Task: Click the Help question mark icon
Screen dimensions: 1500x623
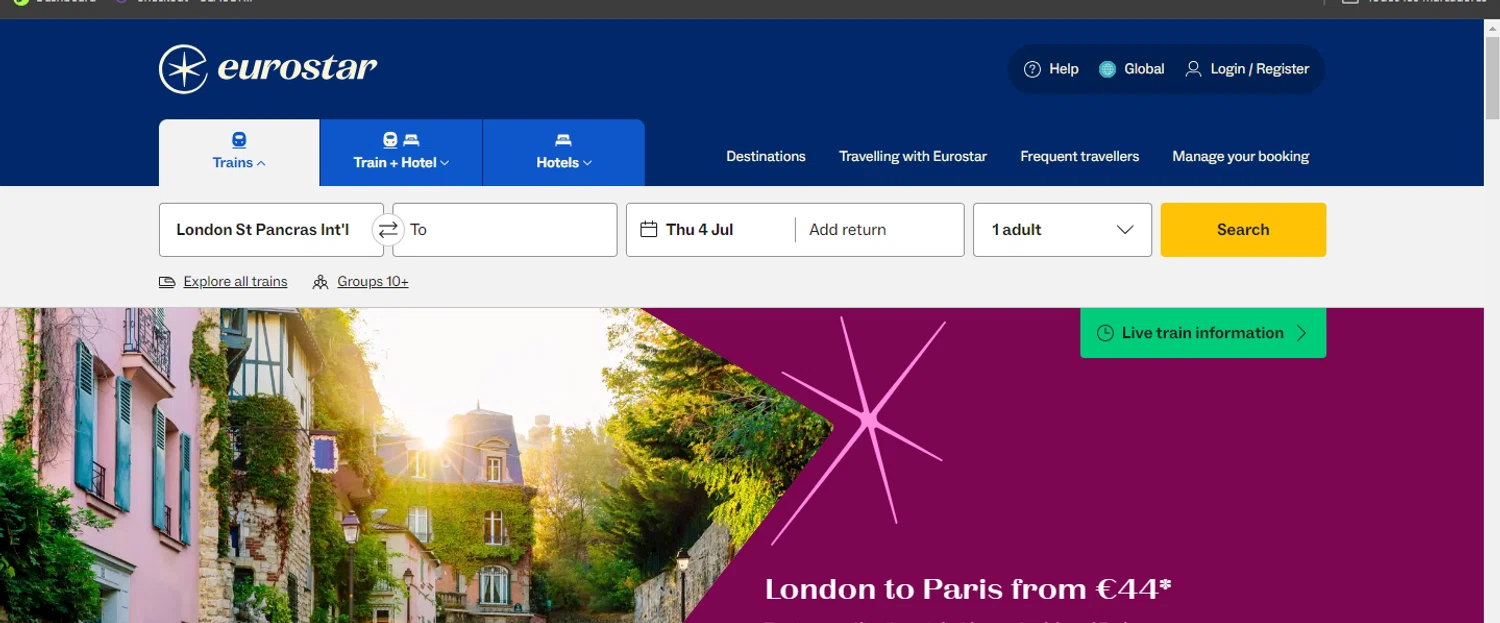Action: (1032, 69)
